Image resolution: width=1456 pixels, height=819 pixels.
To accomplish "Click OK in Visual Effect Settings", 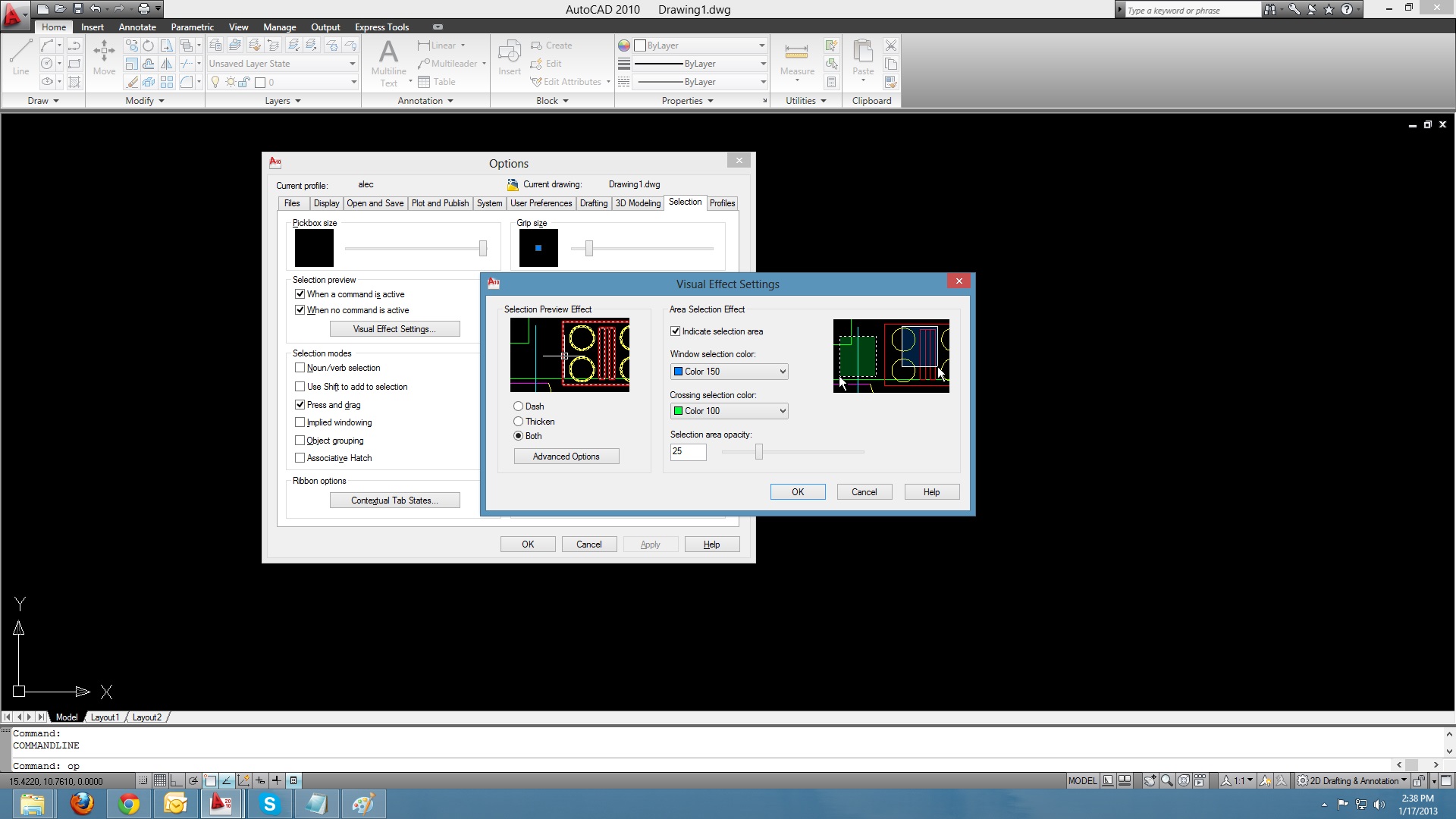I will (798, 492).
